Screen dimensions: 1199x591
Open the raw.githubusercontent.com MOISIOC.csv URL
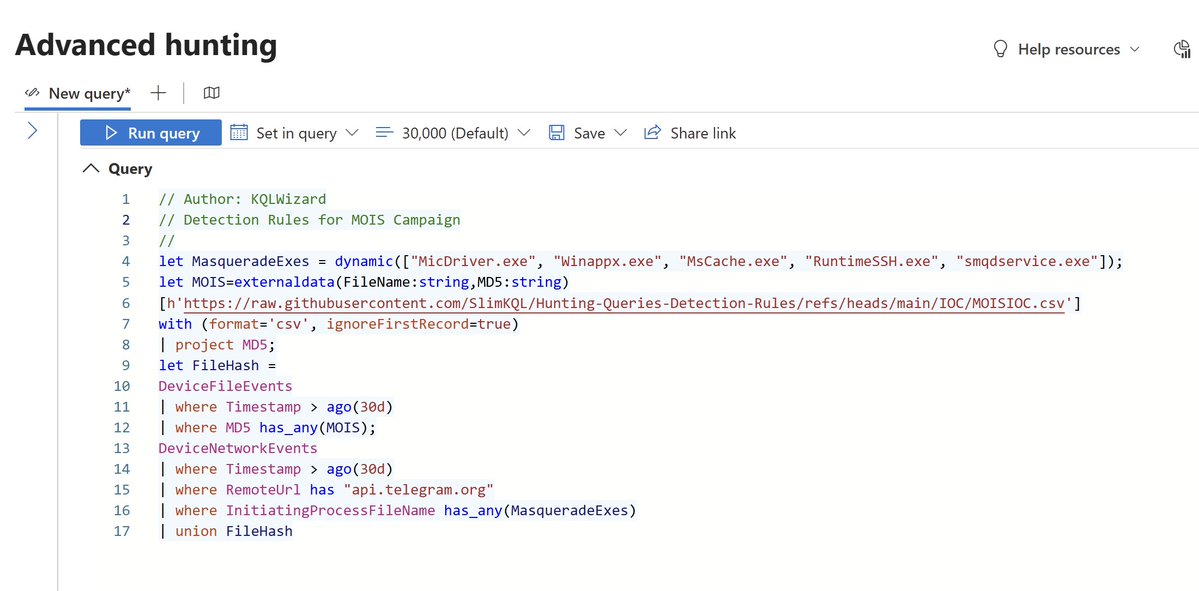[624, 304]
